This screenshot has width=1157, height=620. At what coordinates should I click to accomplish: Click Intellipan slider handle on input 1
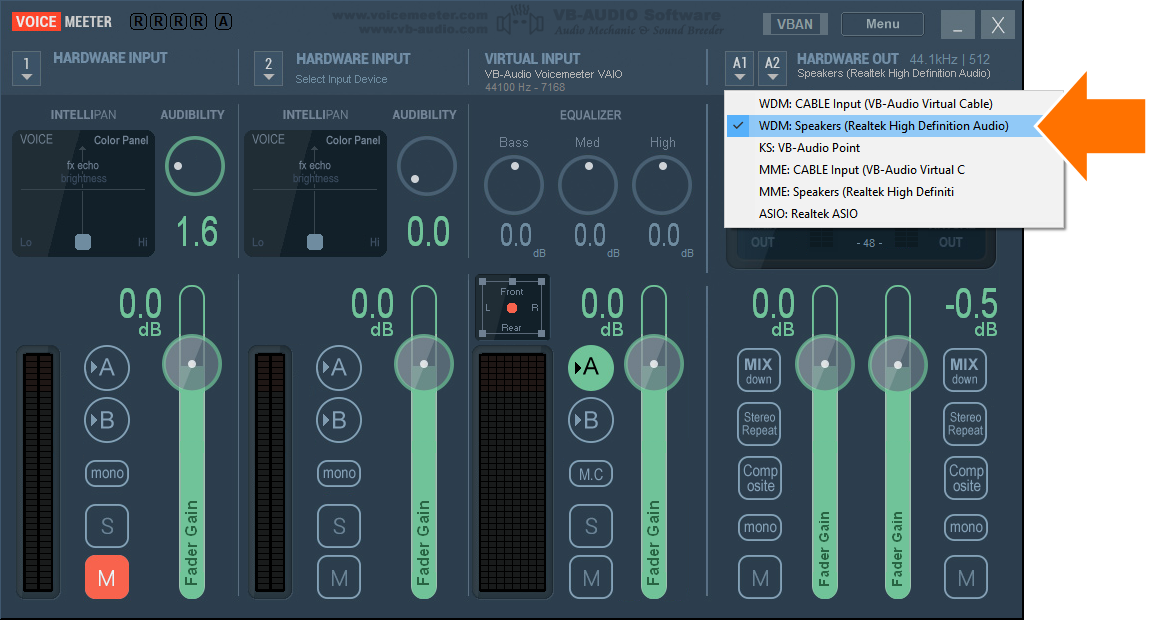pyautogui.click(x=83, y=241)
